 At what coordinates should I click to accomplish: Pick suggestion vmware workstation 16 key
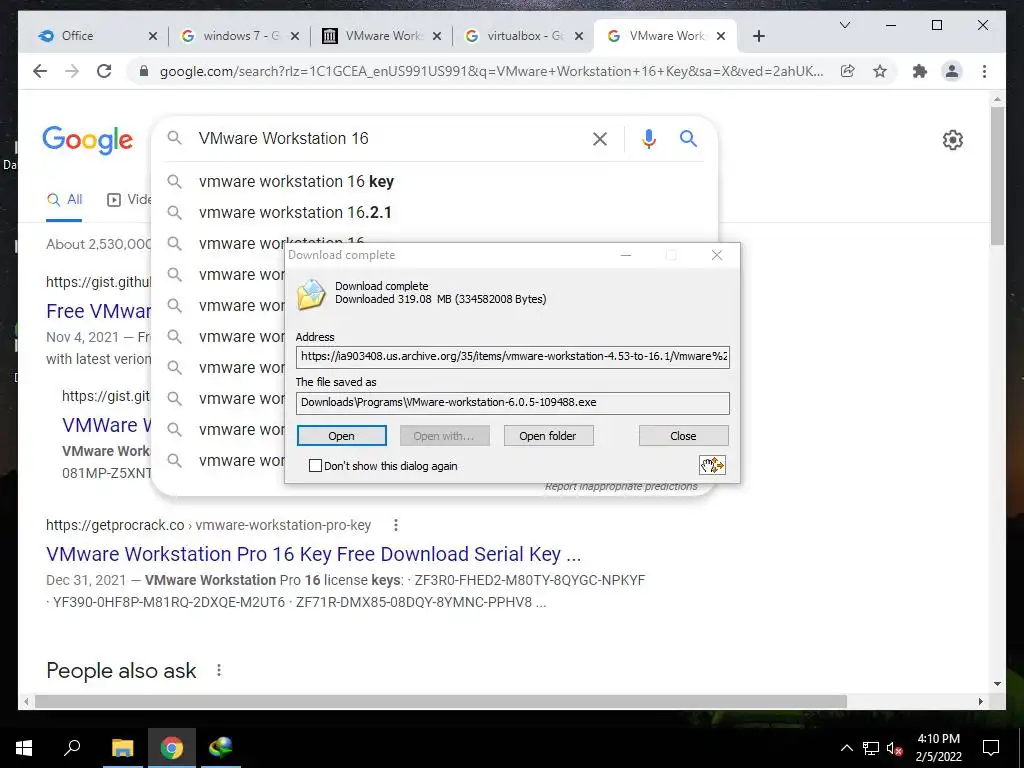pyautogui.click(x=434, y=181)
